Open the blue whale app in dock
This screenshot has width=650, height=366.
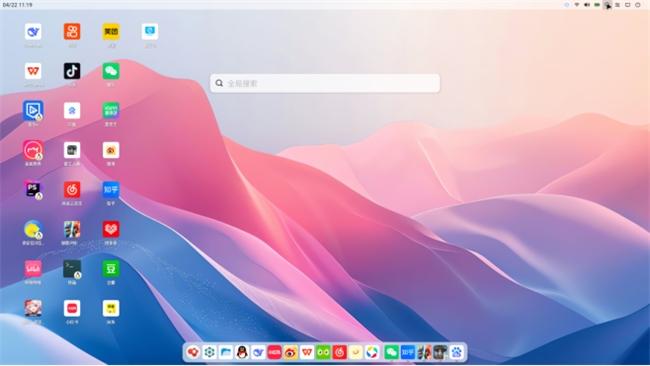click(258, 352)
